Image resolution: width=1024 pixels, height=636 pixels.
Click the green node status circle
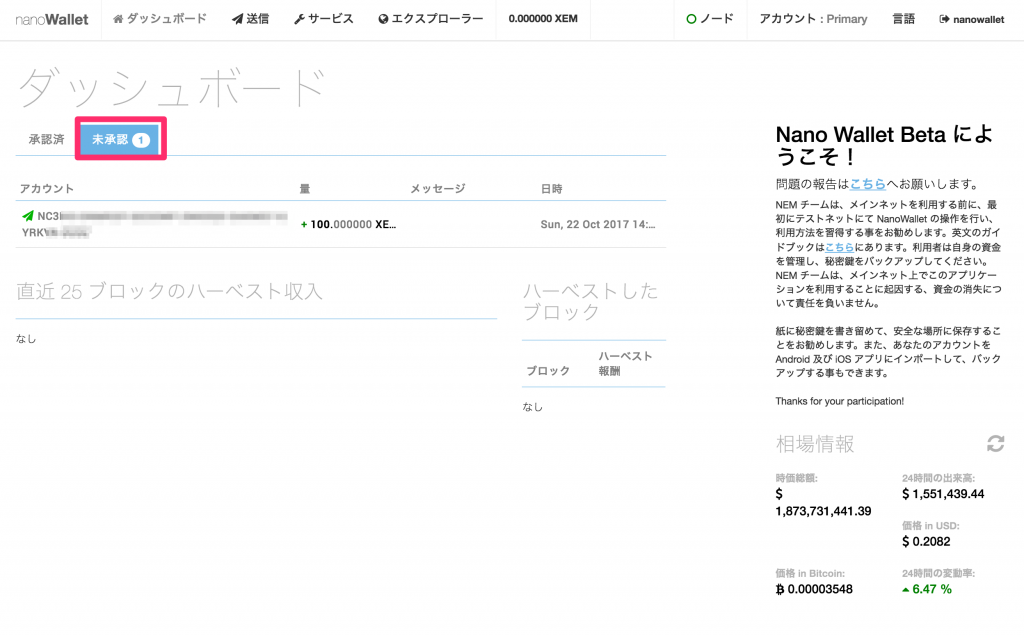[x=691, y=20]
